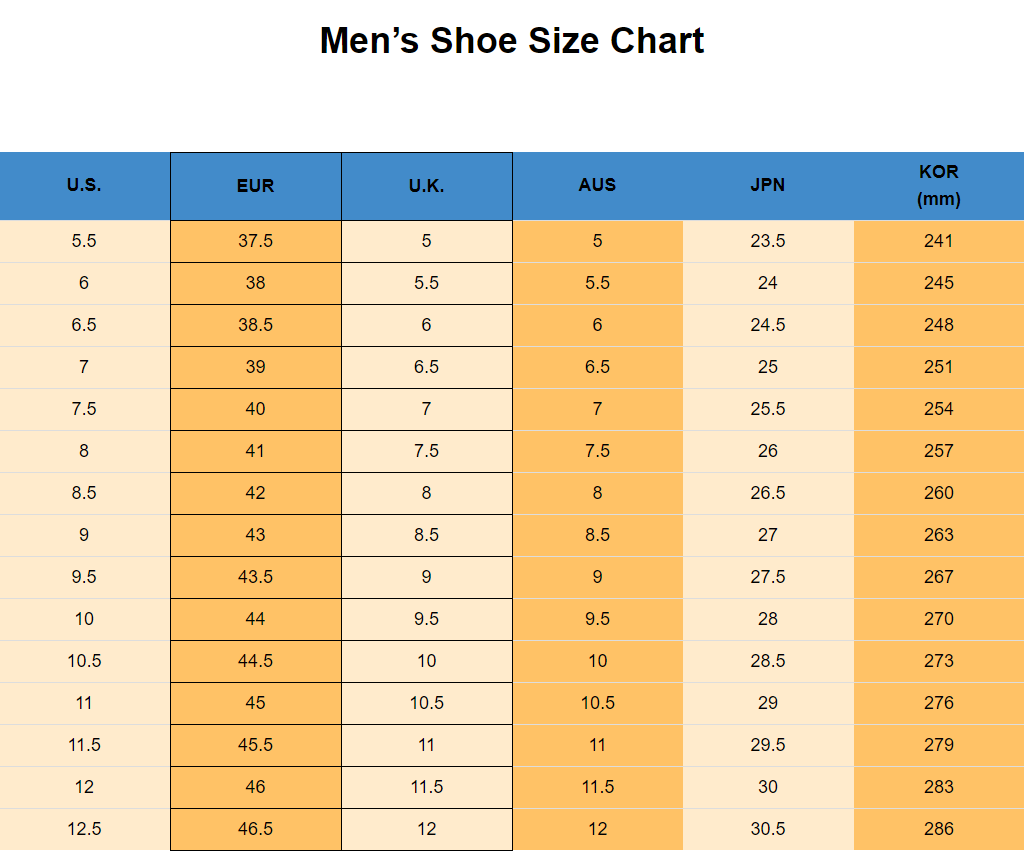Click KOR value 286

(939, 829)
